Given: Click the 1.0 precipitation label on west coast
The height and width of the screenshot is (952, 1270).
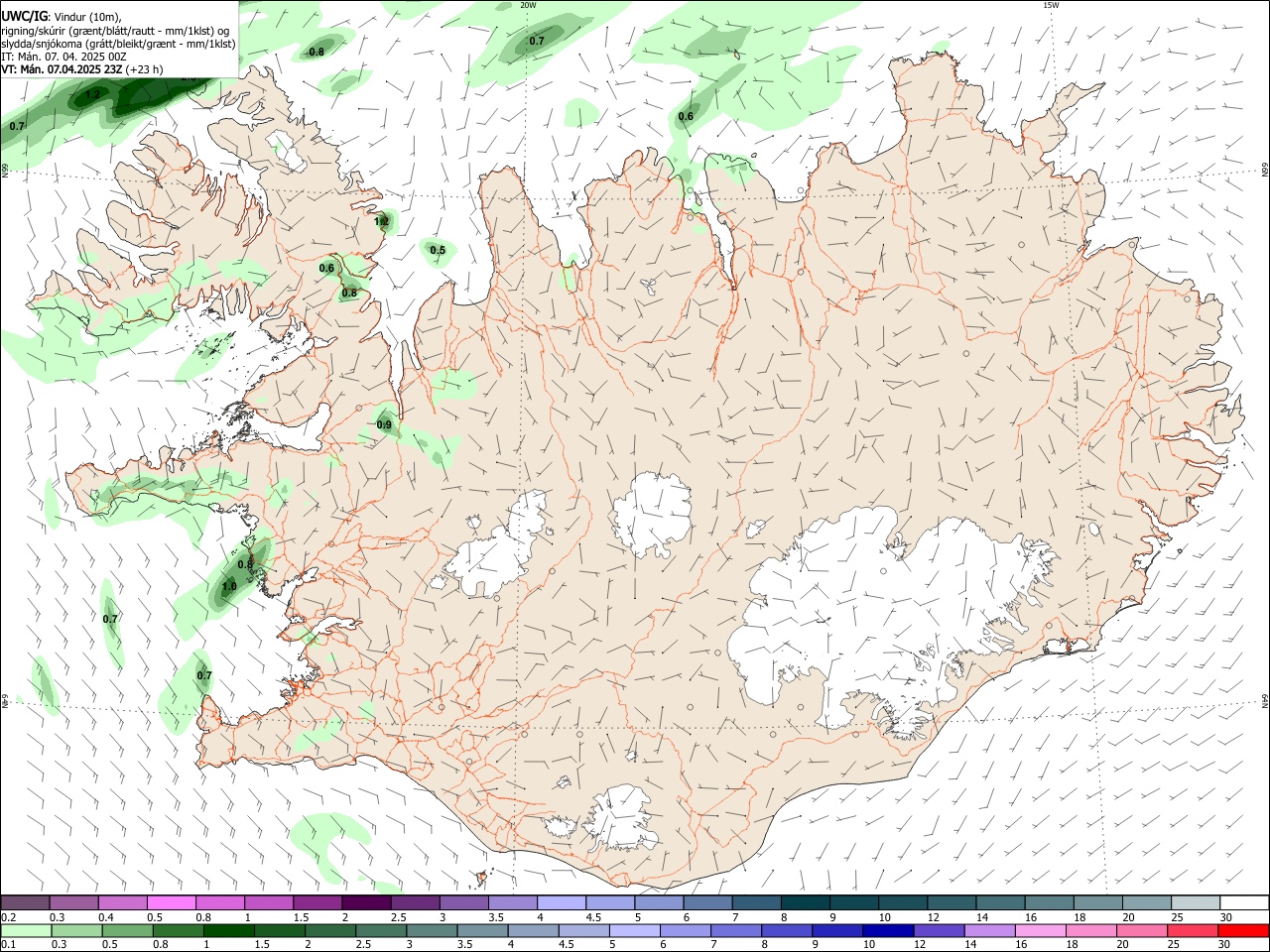Looking at the screenshot, I should click(229, 586).
